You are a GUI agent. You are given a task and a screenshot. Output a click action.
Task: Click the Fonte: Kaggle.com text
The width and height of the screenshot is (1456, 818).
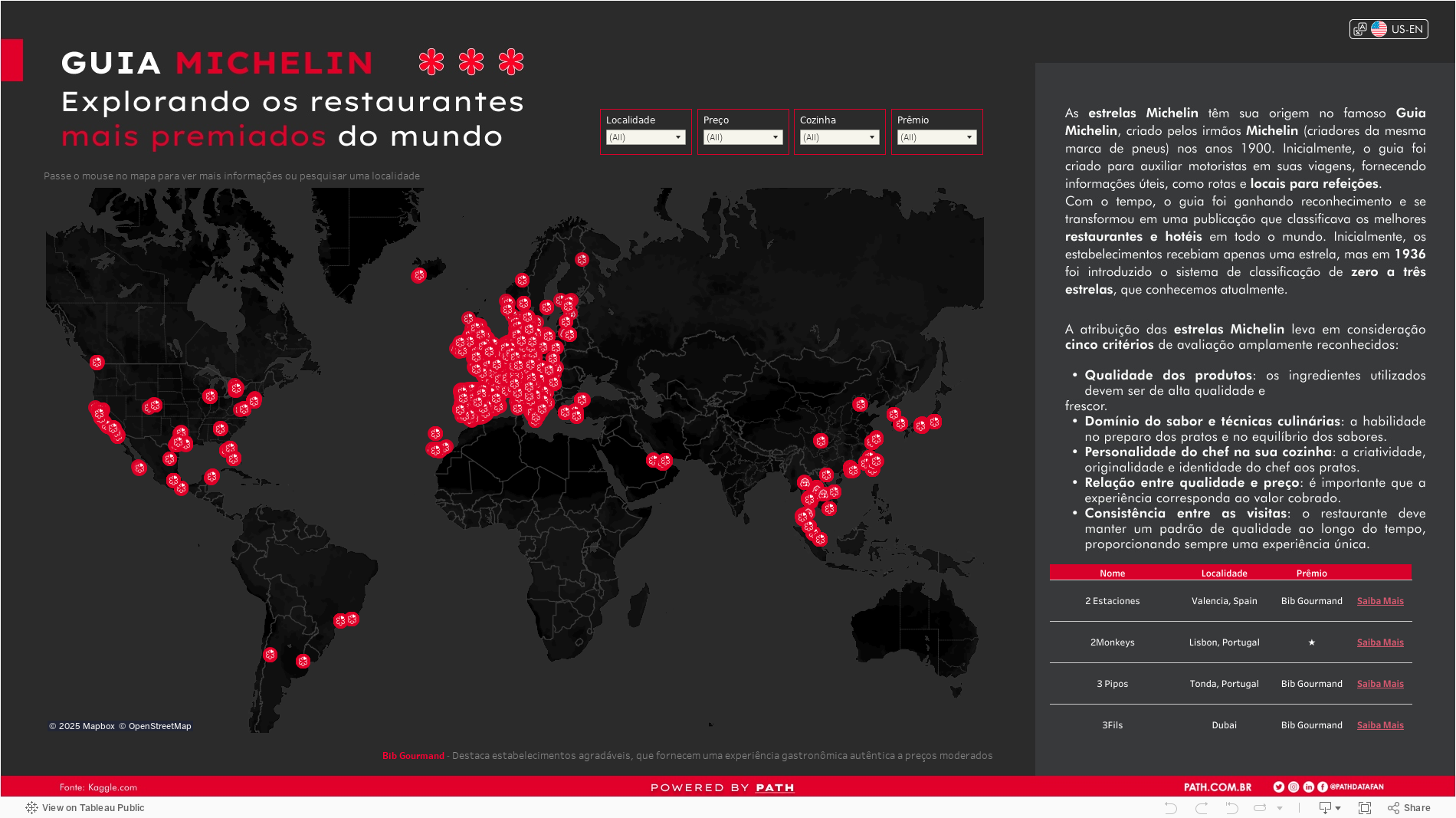coord(98,787)
